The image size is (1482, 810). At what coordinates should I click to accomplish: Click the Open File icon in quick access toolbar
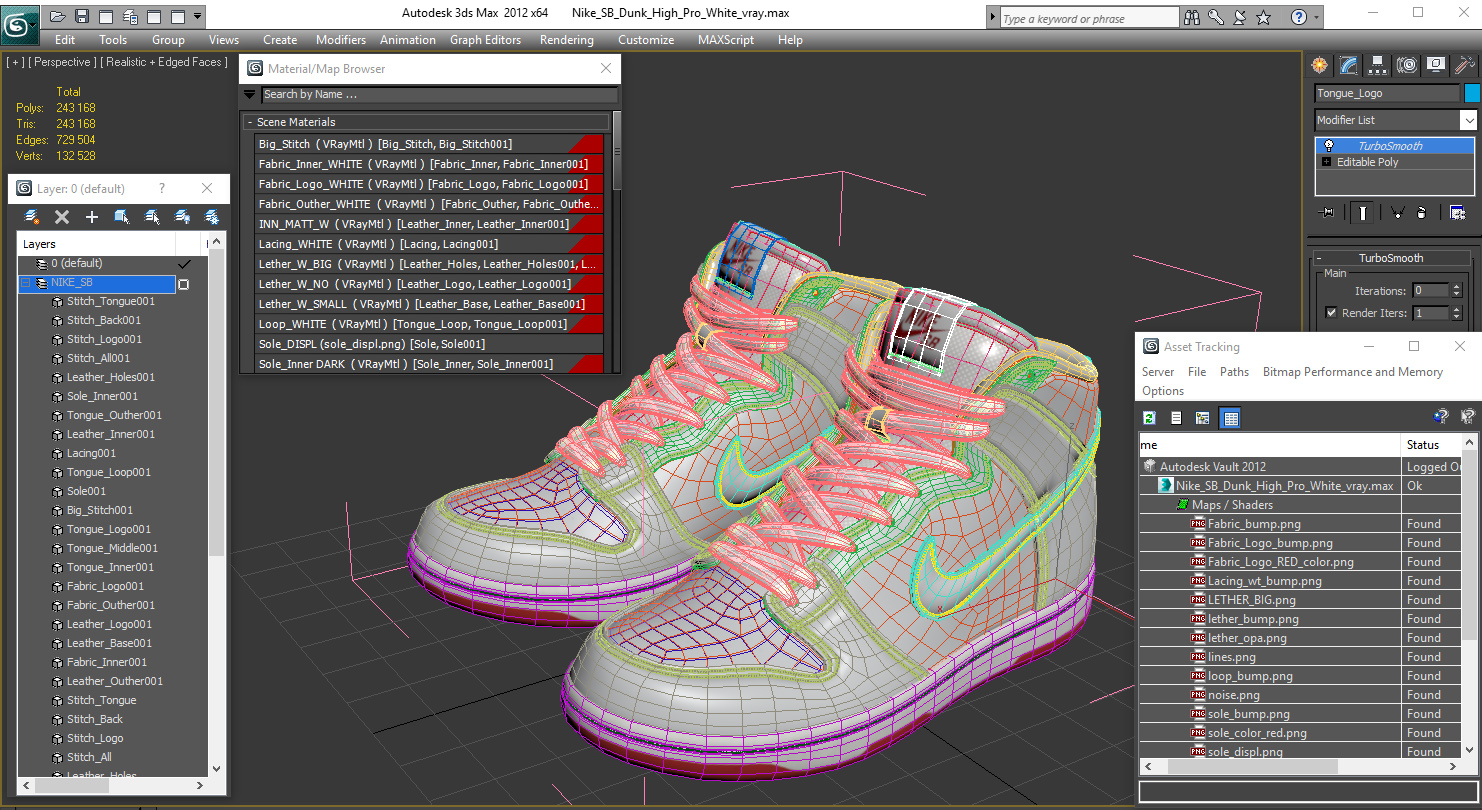pos(58,16)
